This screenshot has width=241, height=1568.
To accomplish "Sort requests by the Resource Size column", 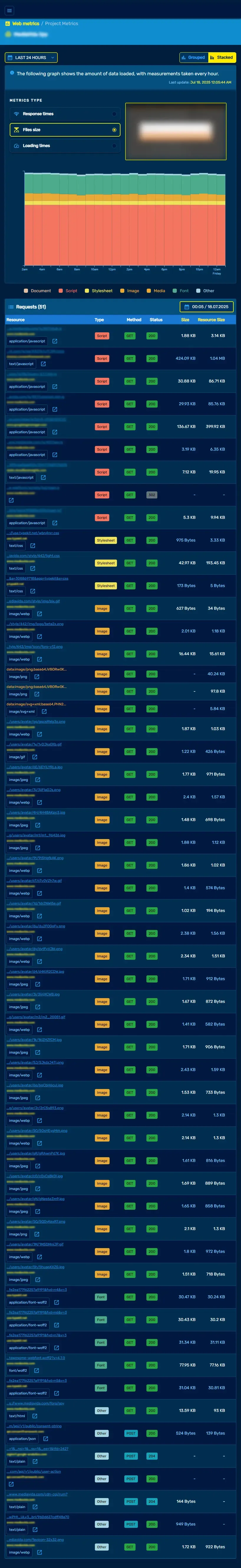I will [211, 320].
